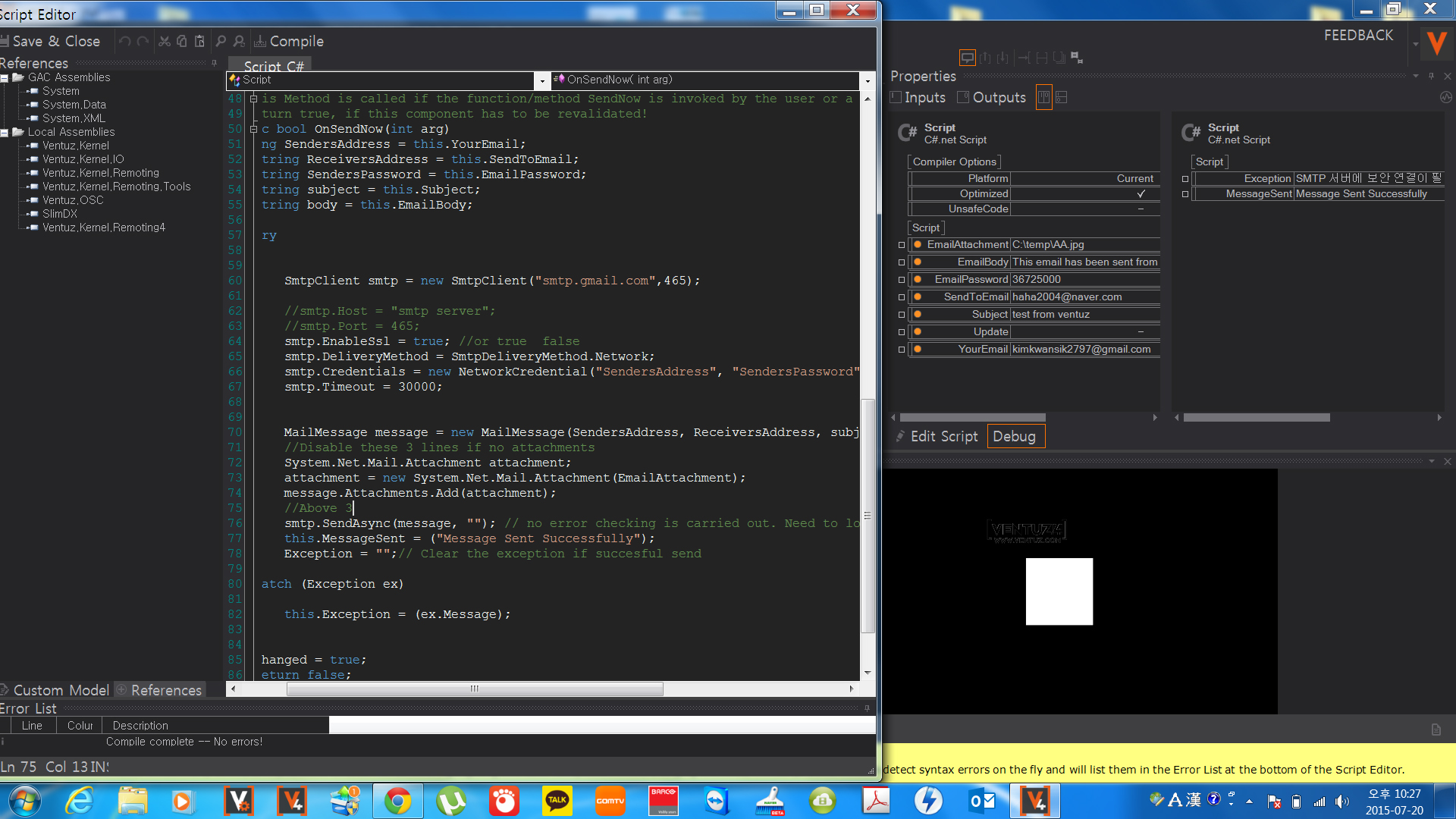
Task: Collapse the Local Assemblies tree node
Action: point(5,133)
